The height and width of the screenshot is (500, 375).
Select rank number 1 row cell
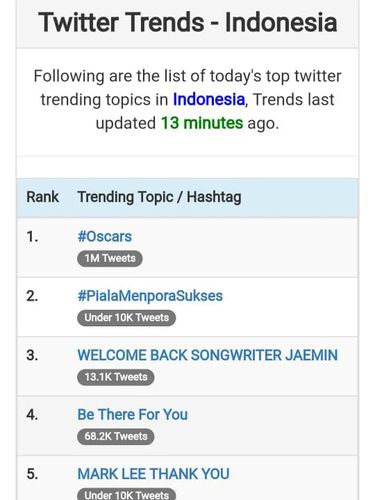pos(32,237)
